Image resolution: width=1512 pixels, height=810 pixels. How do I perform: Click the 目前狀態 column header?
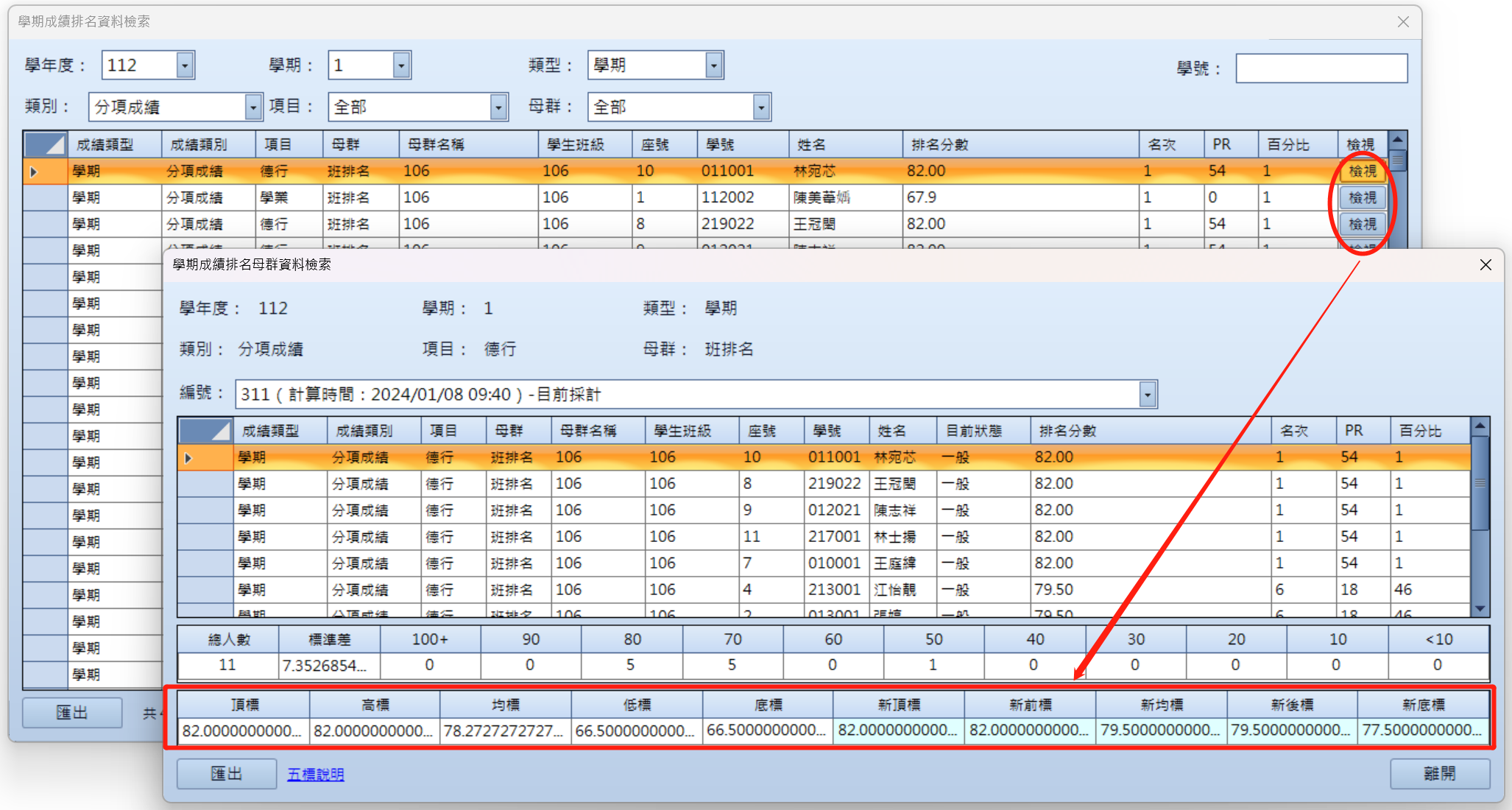[x=973, y=431]
